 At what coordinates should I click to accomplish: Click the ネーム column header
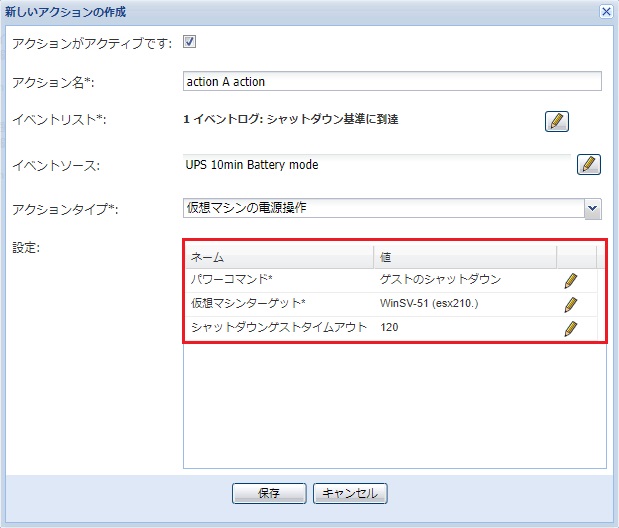point(278,257)
